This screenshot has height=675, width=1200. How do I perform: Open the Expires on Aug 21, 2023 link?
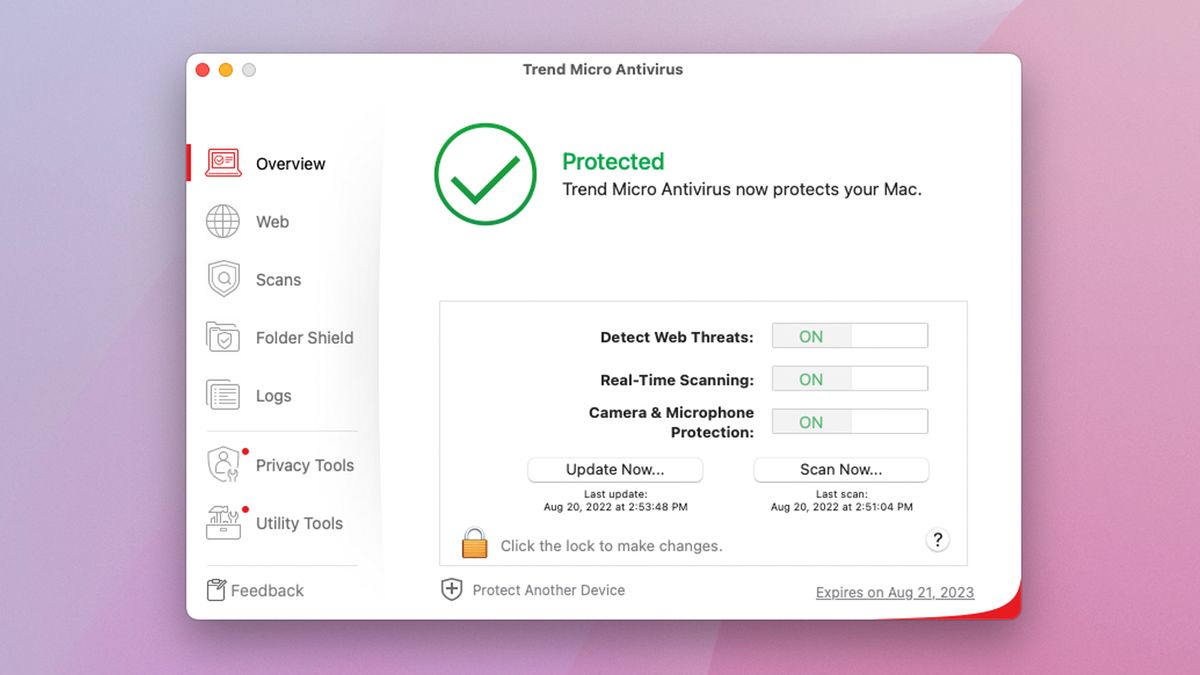[x=895, y=592]
